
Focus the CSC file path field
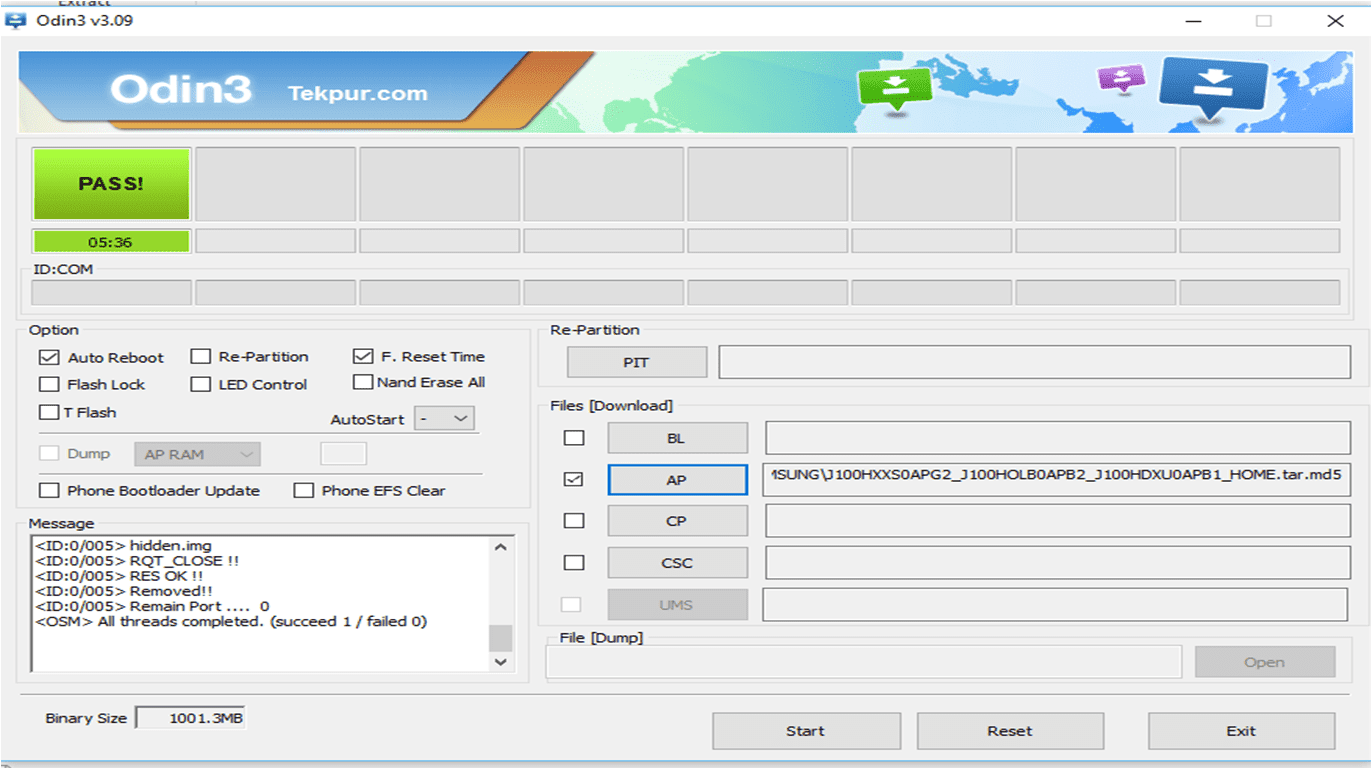pyautogui.click(x=1057, y=563)
